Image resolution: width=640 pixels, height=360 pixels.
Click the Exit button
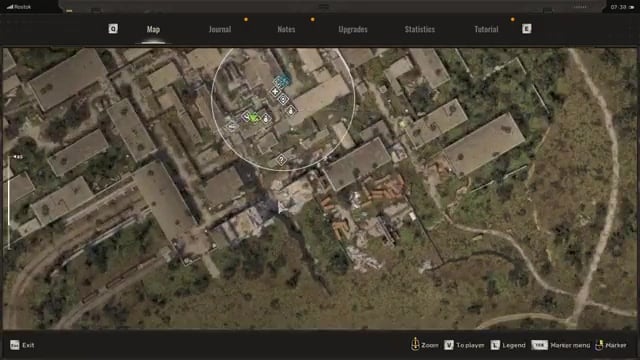[x=23, y=345]
